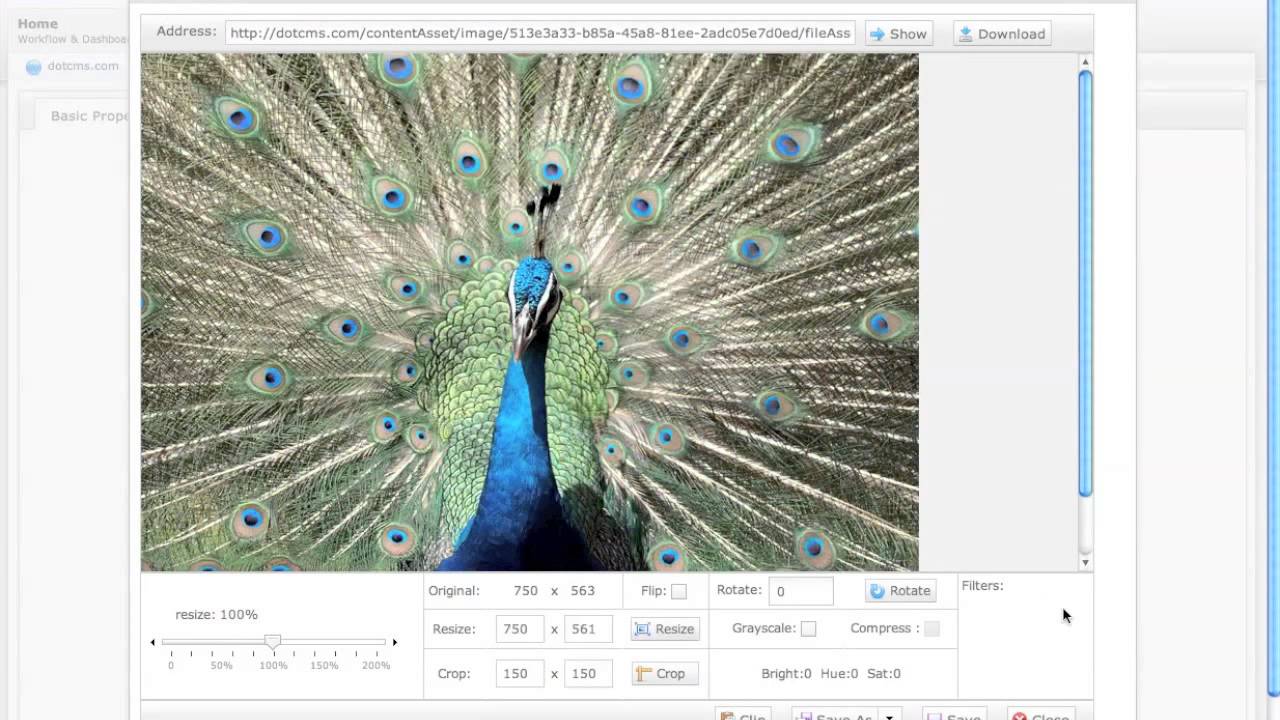Click the left arrow of resize slider
The image size is (1280, 720).
153,642
